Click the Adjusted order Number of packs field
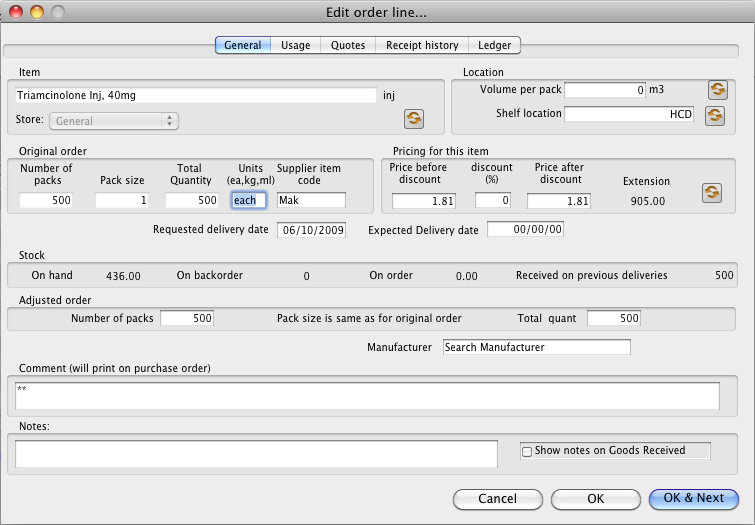The width and height of the screenshot is (755, 525). coord(187,318)
